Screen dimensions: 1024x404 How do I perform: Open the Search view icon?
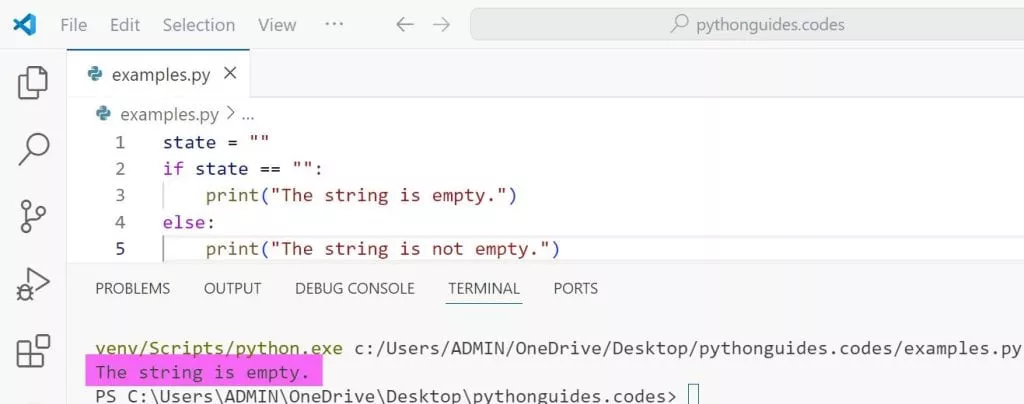click(33, 149)
